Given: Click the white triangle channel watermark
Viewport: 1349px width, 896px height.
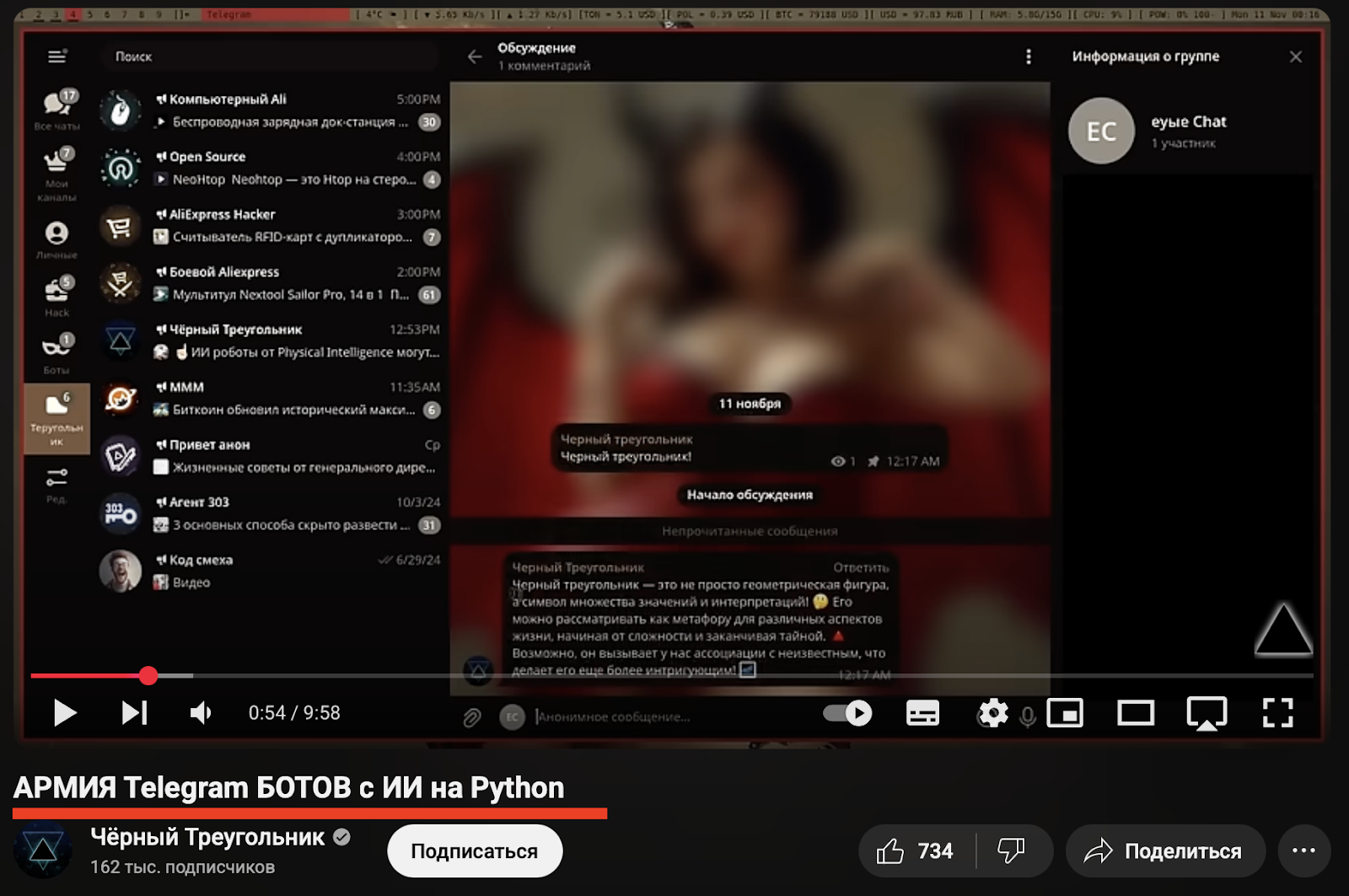Looking at the screenshot, I should [1283, 630].
